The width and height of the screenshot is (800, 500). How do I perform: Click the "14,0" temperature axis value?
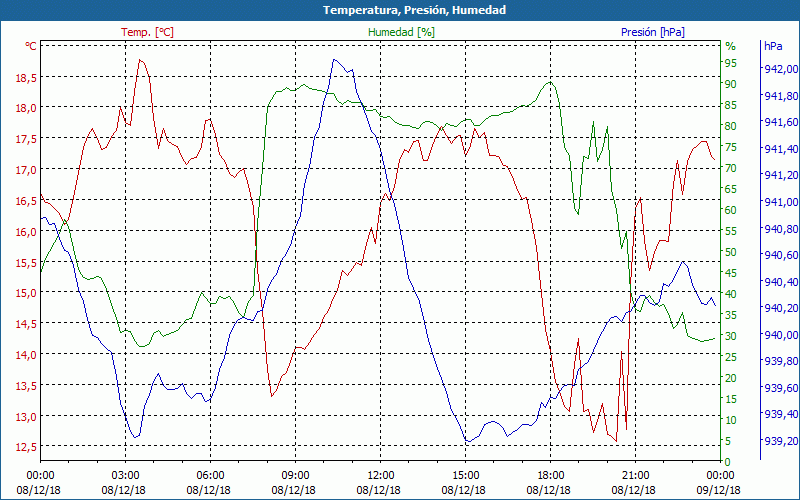click(27, 355)
